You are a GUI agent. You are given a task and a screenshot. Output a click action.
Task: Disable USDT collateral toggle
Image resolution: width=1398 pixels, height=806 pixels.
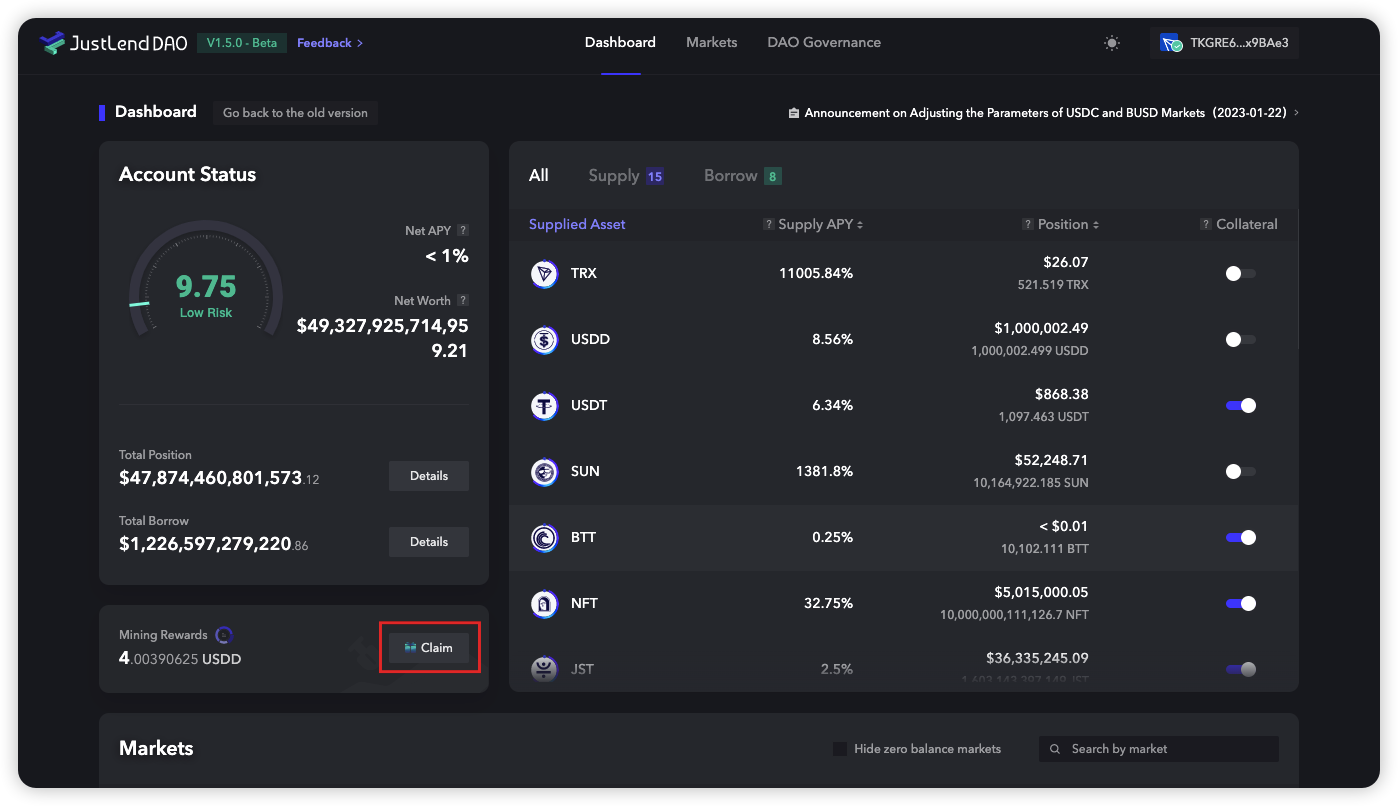1241,405
